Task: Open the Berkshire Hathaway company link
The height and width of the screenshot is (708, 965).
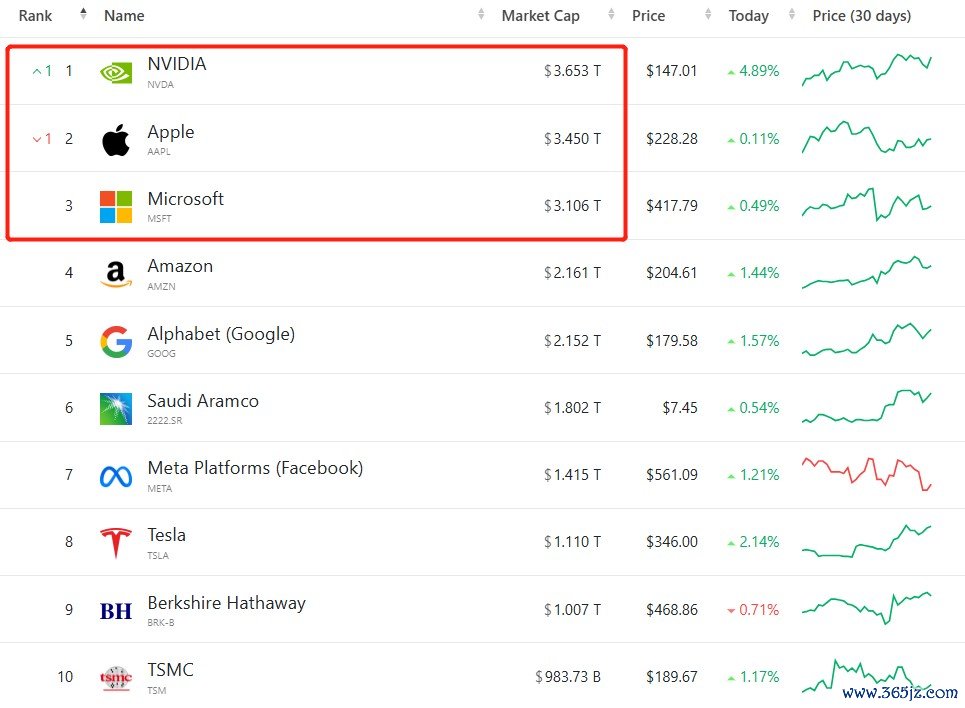Action: click(x=226, y=603)
